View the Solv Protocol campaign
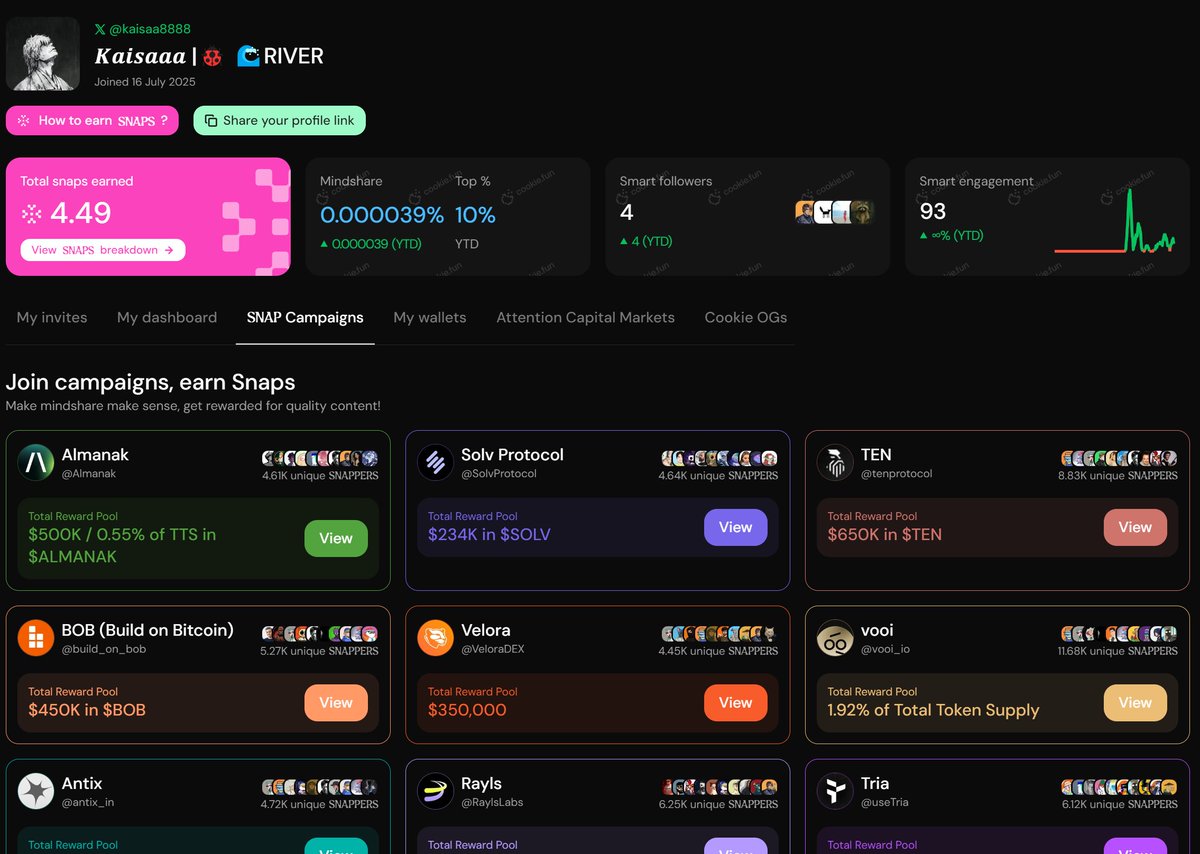The height and width of the screenshot is (854, 1200). 736,527
